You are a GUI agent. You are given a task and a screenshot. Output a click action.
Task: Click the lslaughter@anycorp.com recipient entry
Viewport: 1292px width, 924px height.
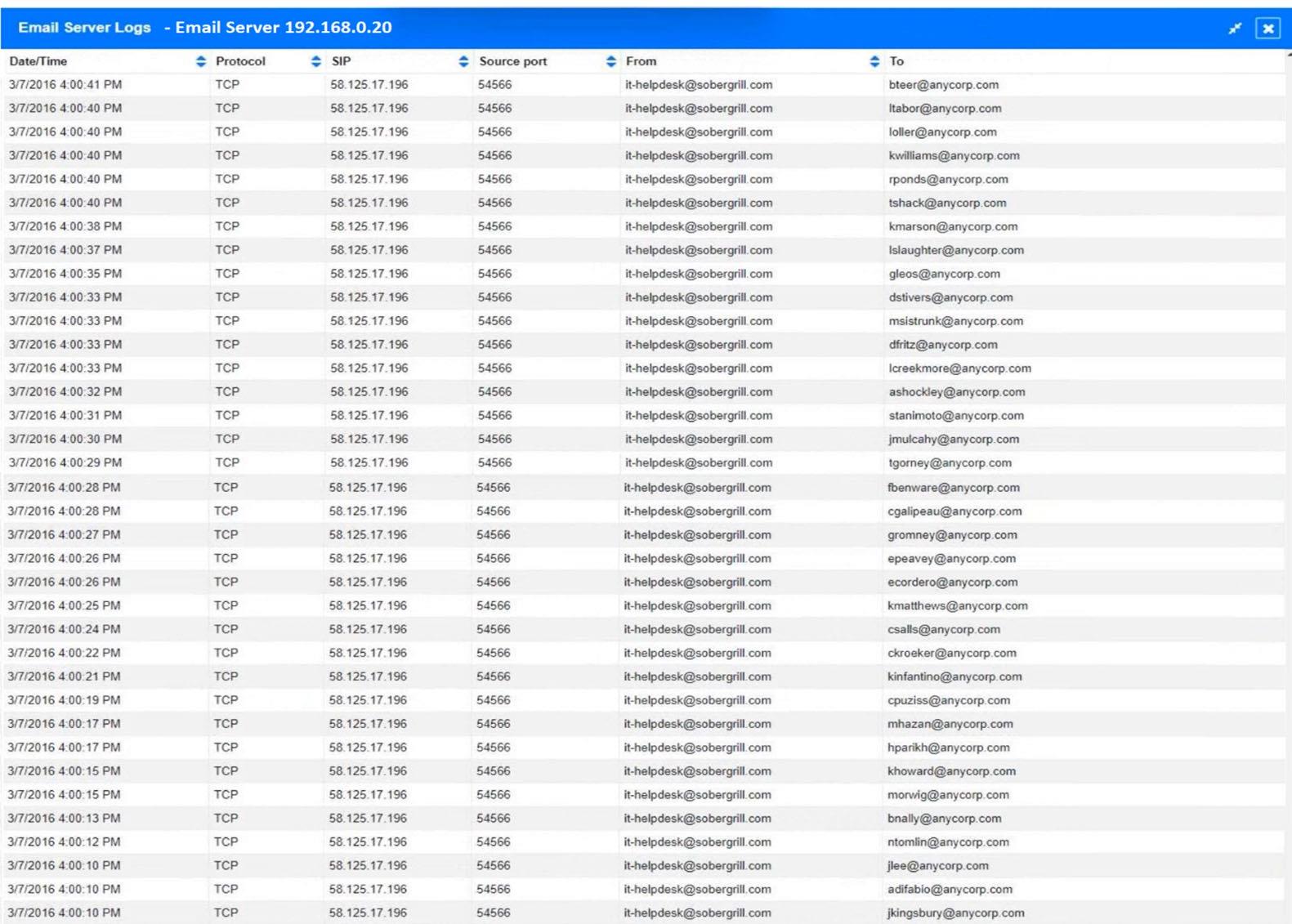click(x=955, y=251)
